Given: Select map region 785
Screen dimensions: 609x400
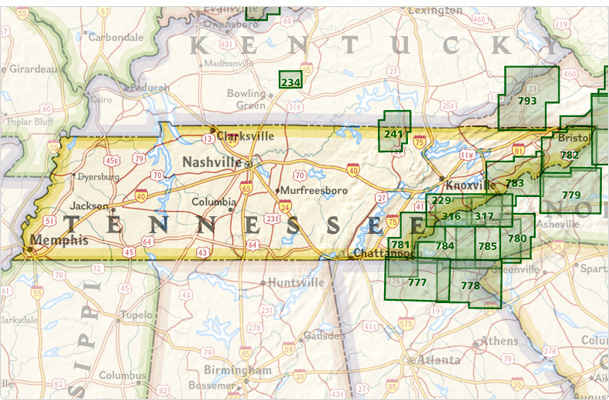Looking at the screenshot, I should (487, 246).
